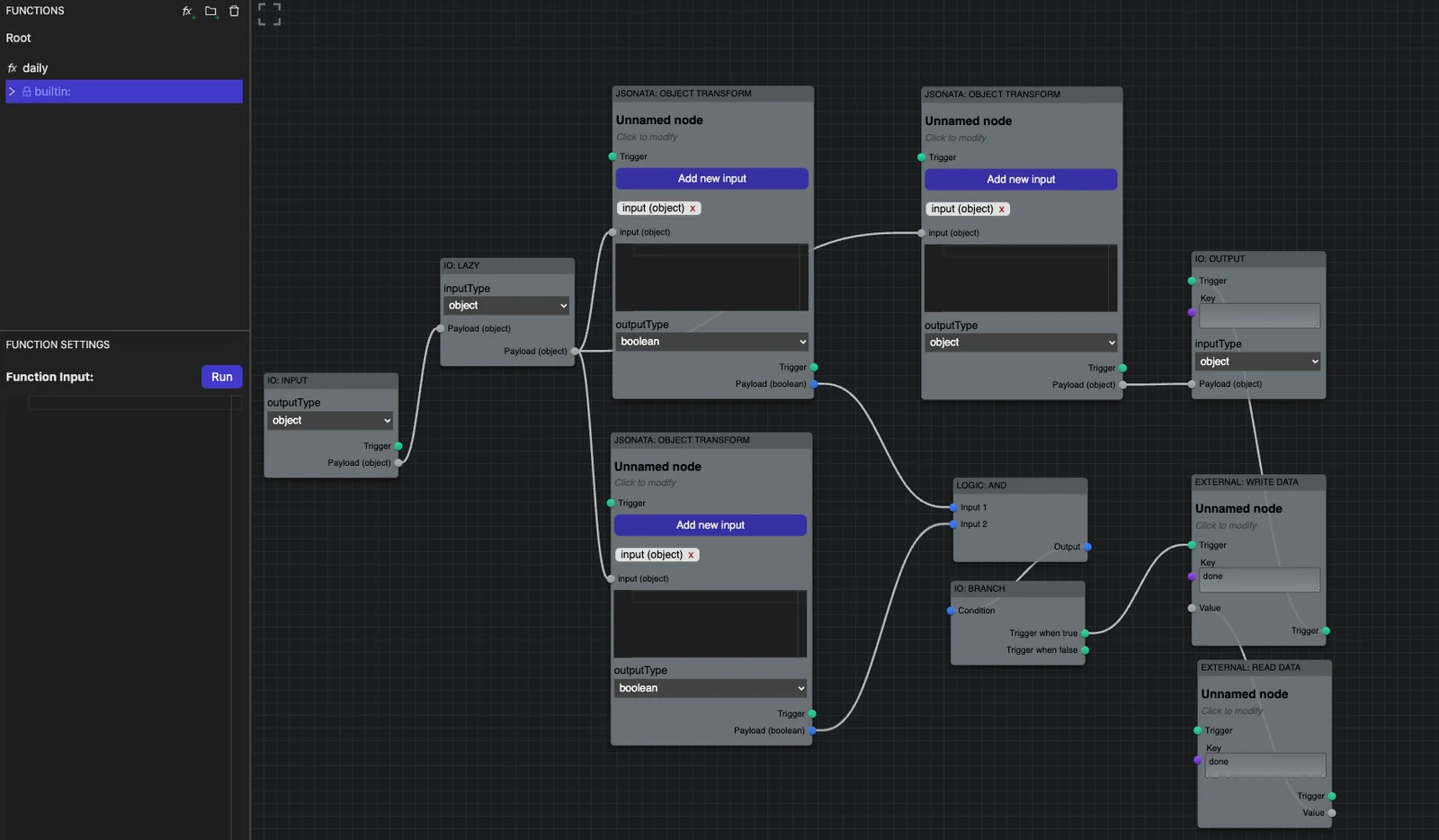This screenshot has height=840, width=1439.
Task: Click the Condition port on IO: BRANCH
Action: point(951,611)
